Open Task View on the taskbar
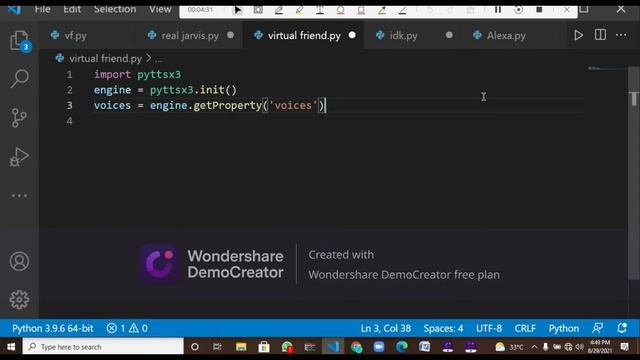 217,347
